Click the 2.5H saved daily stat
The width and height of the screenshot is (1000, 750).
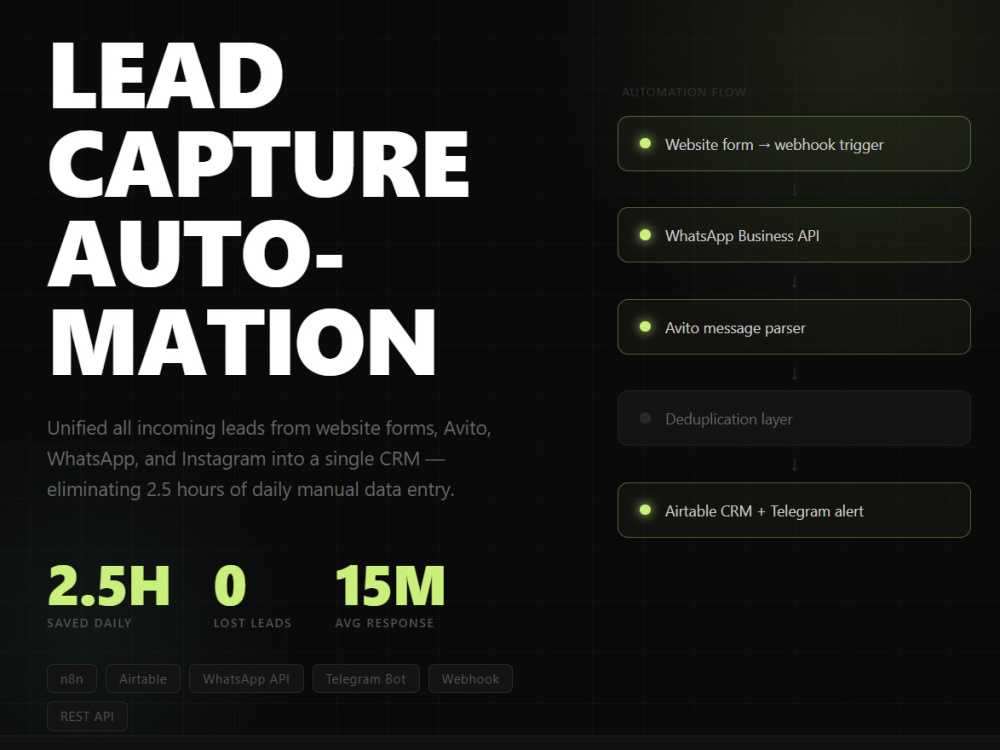[109, 597]
